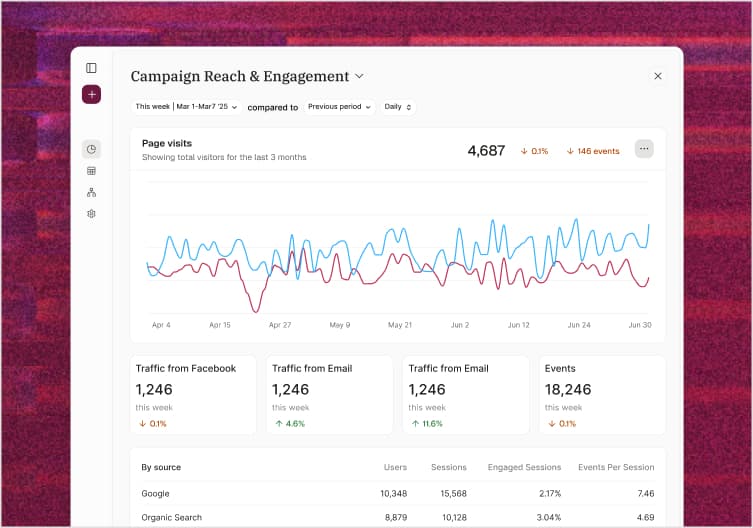This screenshot has width=753, height=528.
Task: Toggle the sidebar panel icon
Action: coord(91,68)
